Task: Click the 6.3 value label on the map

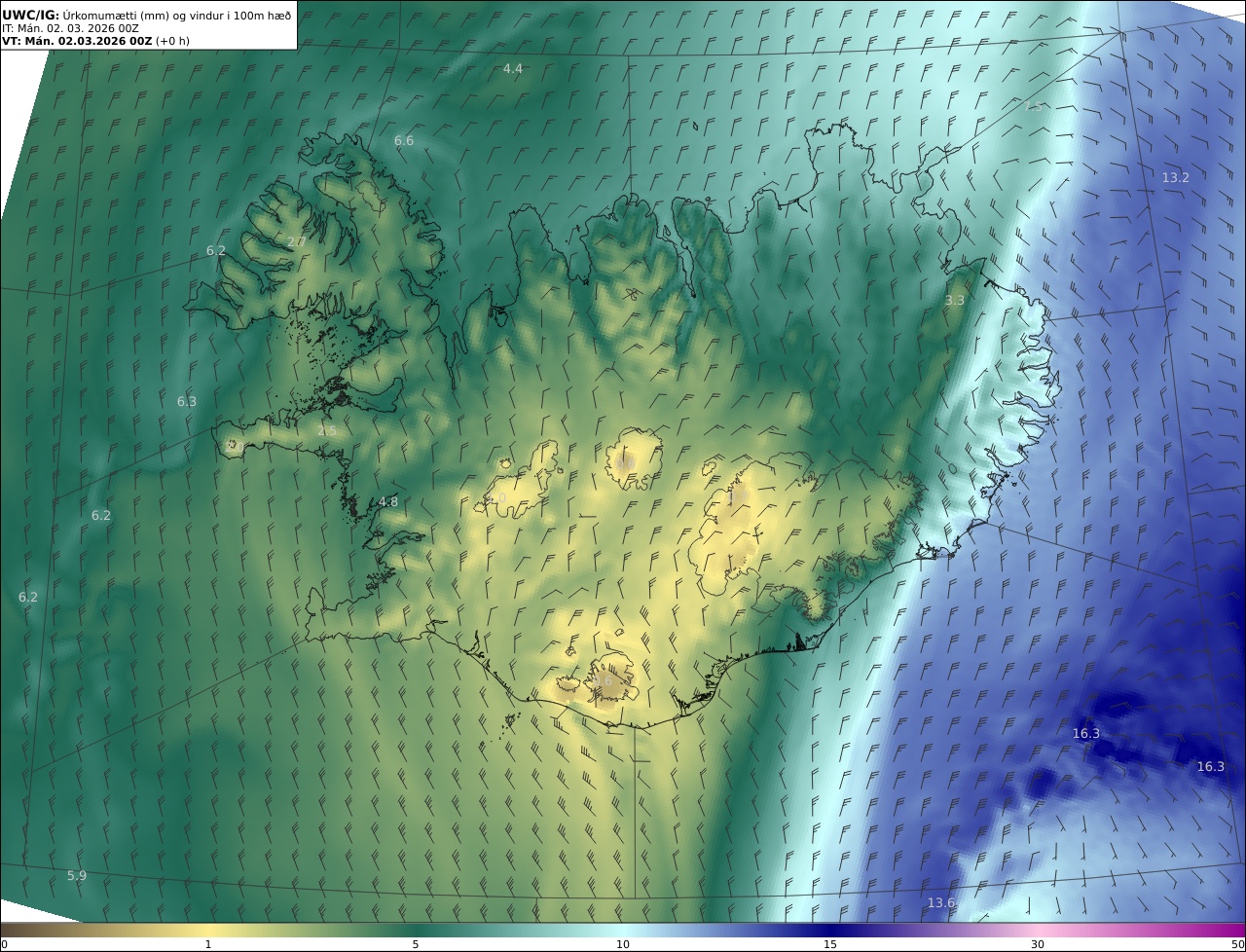Action: coord(187,401)
